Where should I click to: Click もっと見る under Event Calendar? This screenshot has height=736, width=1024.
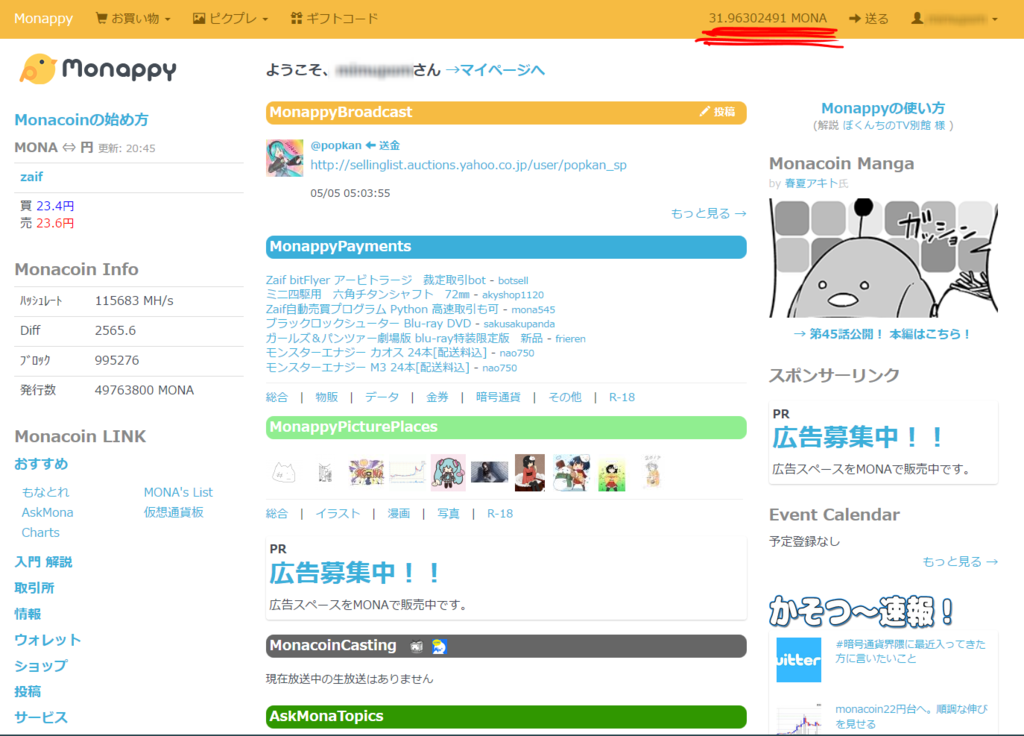click(x=960, y=562)
